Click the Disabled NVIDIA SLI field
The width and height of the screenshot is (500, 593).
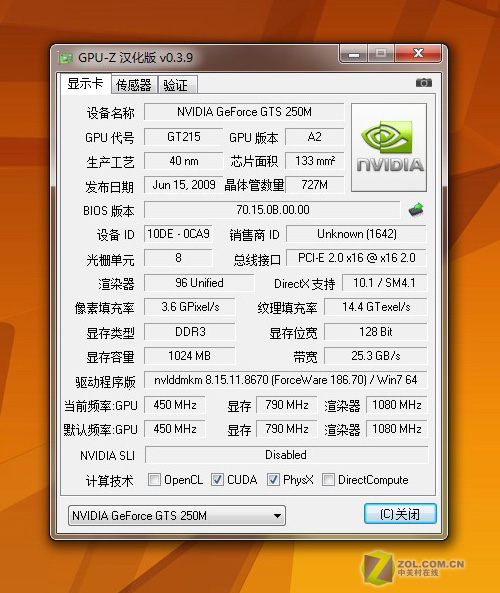click(286, 455)
